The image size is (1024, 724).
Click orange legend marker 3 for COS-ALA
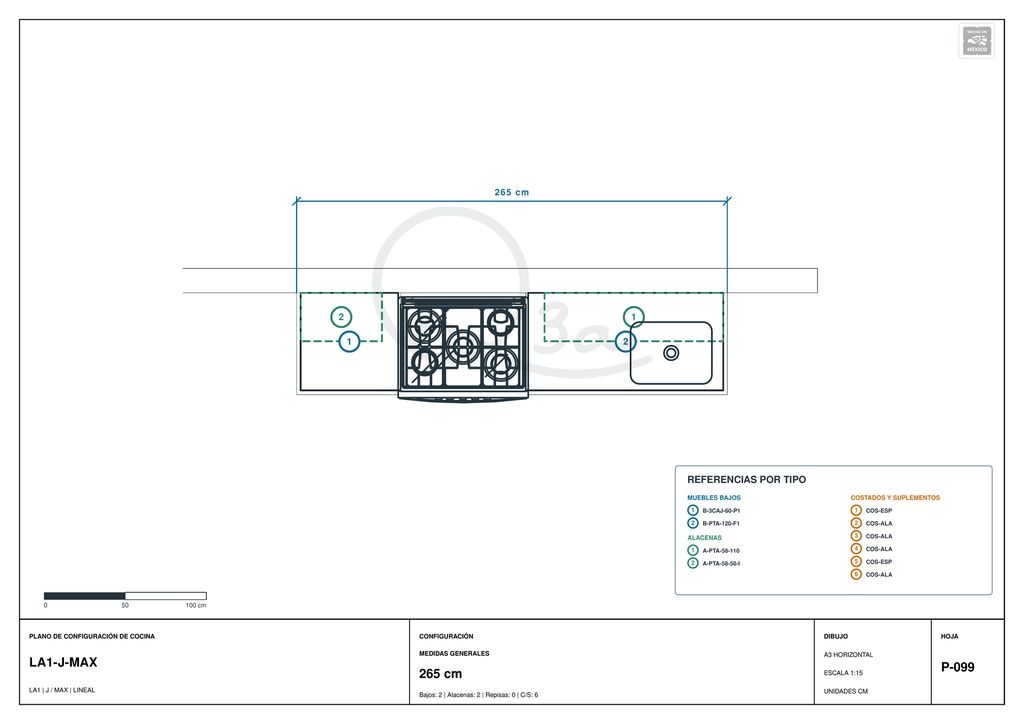pyautogui.click(x=856, y=536)
